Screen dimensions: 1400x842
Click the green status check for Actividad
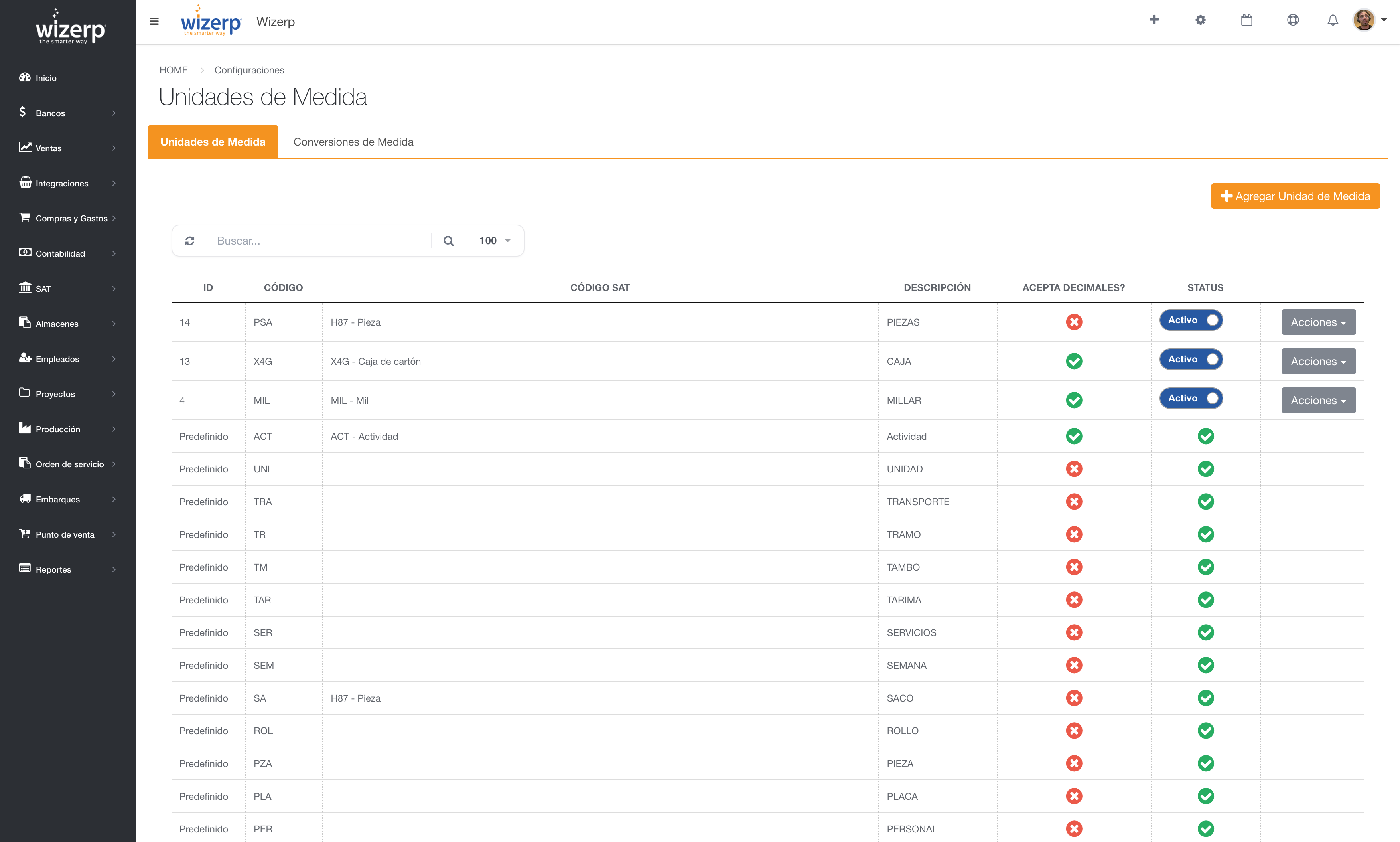pos(1205,436)
